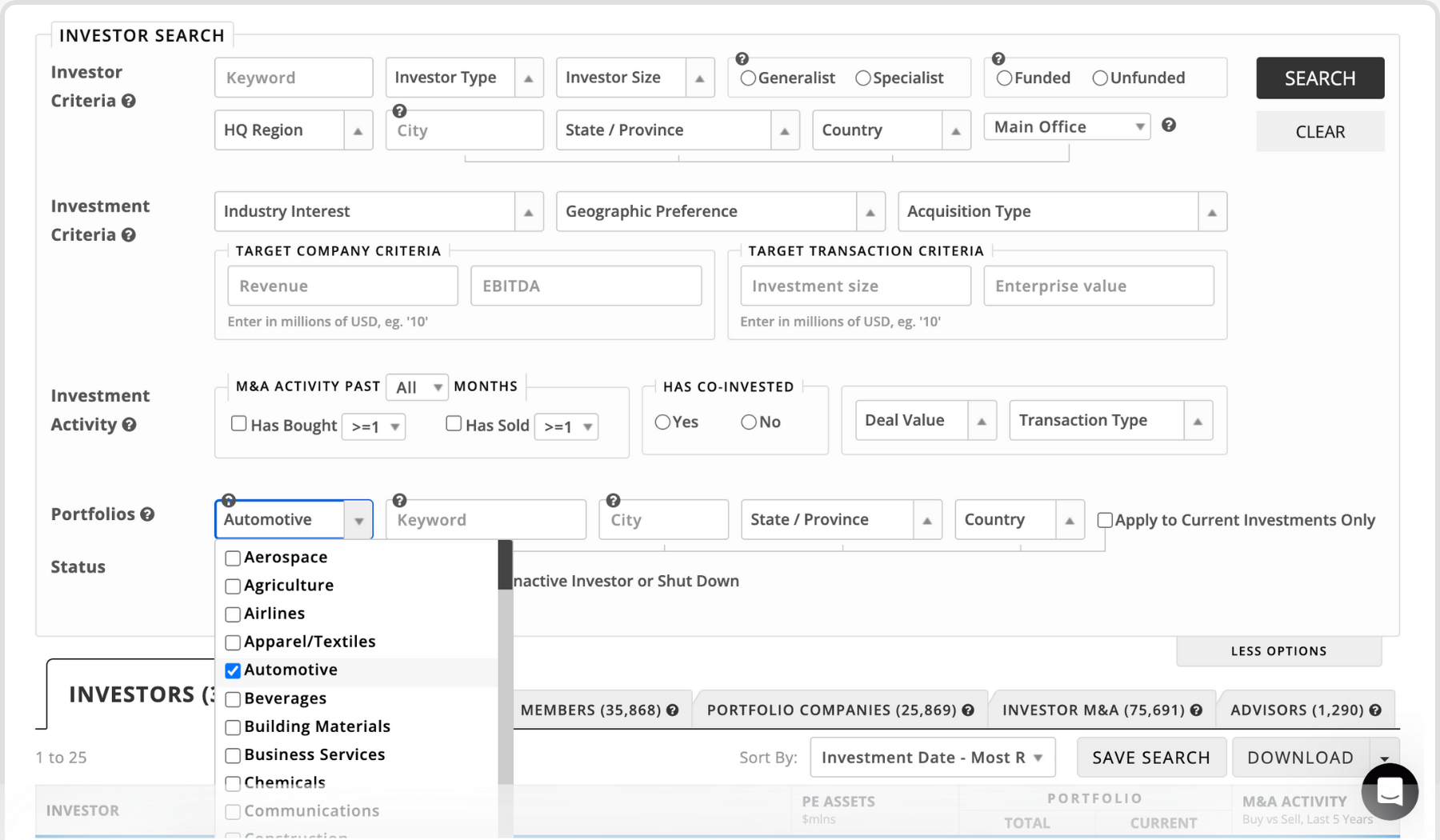1440x840 pixels.
Task: Click the SAVE SEARCH button
Action: pos(1150,758)
